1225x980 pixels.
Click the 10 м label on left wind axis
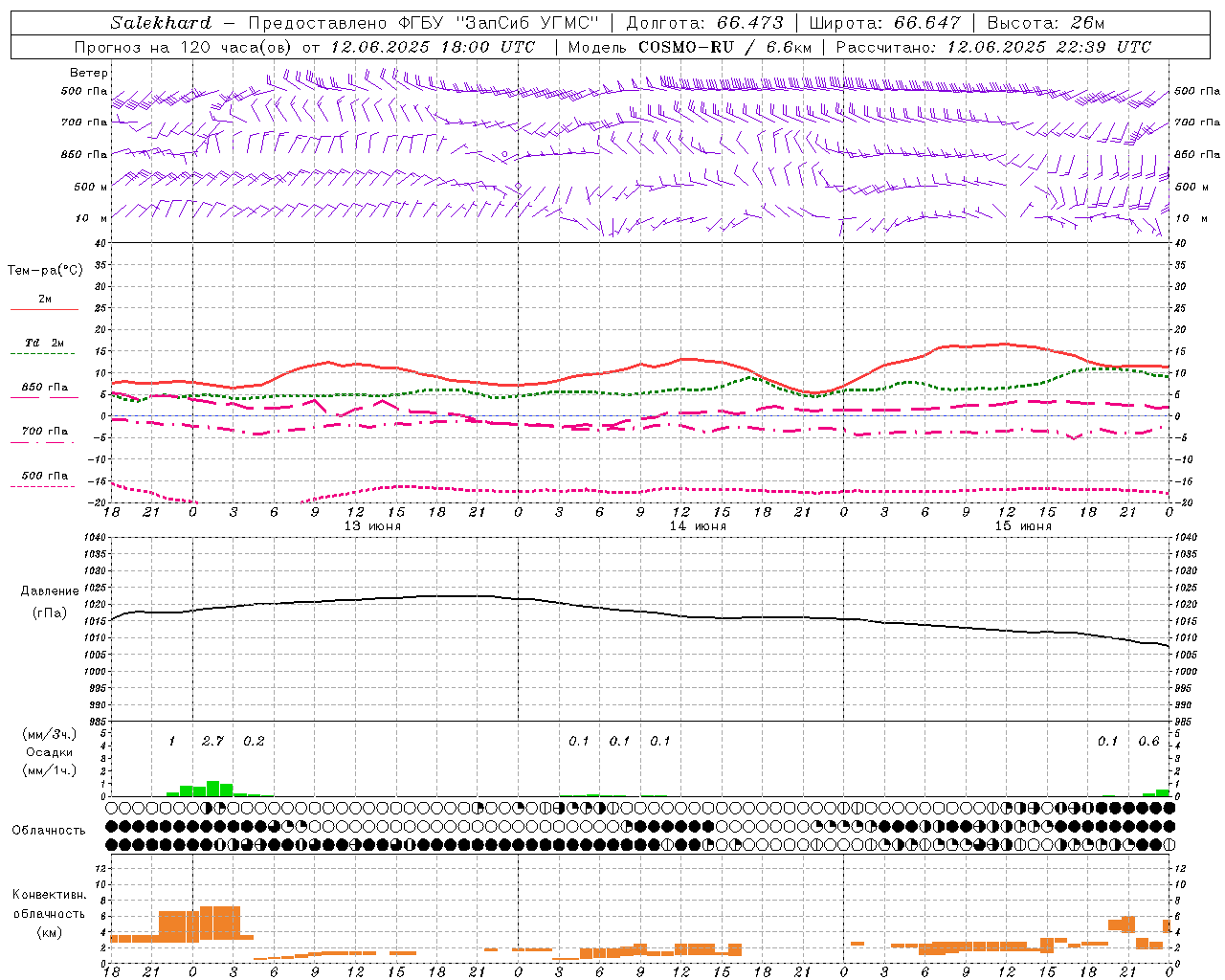(x=91, y=219)
